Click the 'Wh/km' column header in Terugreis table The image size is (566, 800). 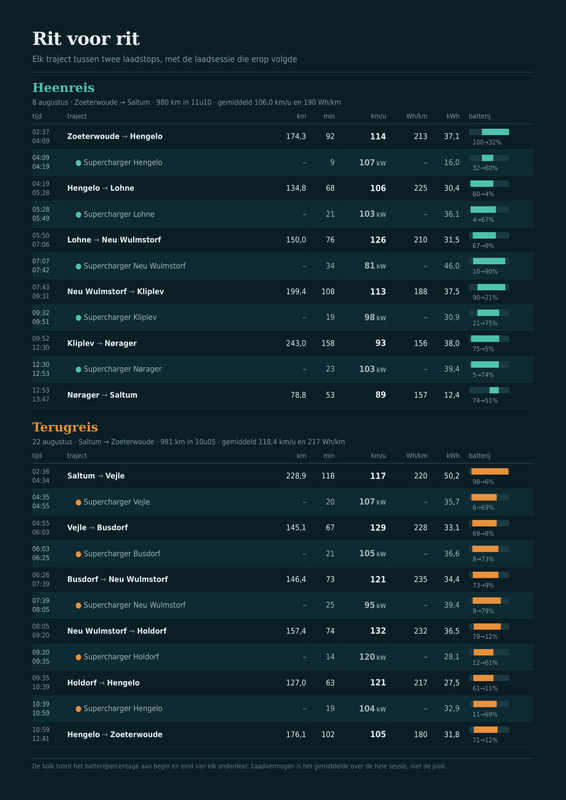click(x=416, y=456)
